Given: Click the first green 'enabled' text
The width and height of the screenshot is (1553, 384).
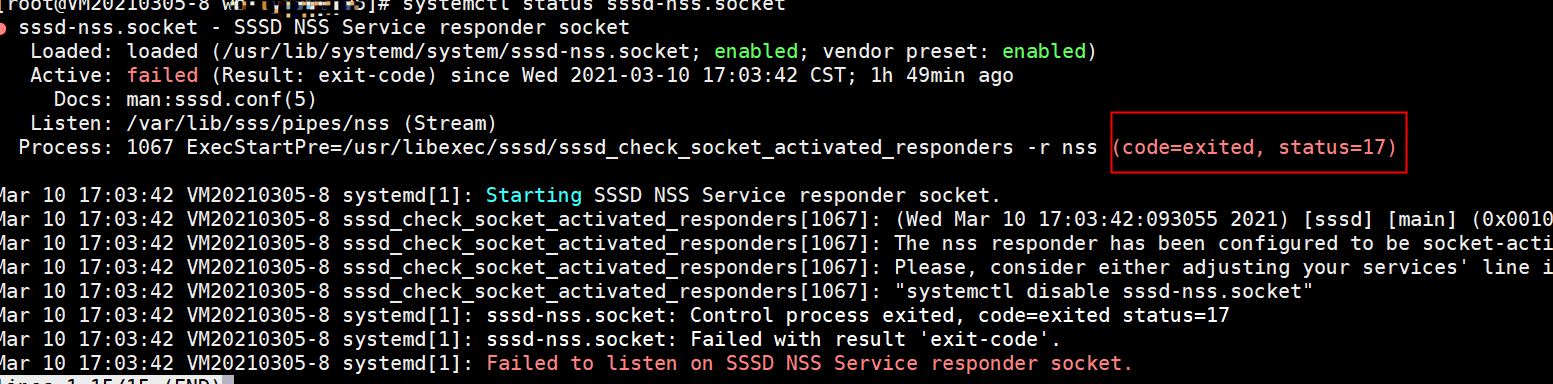Looking at the screenshot, I should point(755,52).
